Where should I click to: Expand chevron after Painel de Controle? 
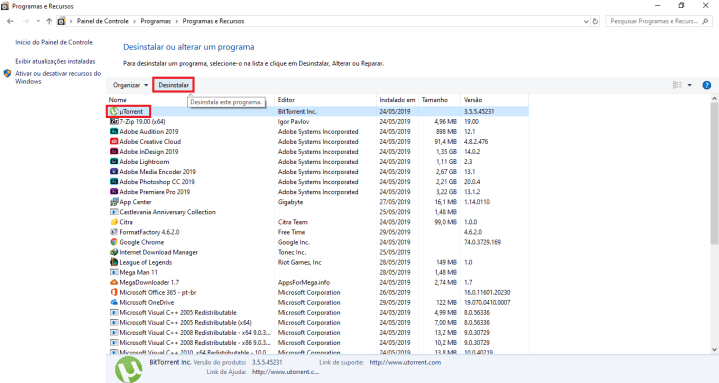(x=134, y=21)
